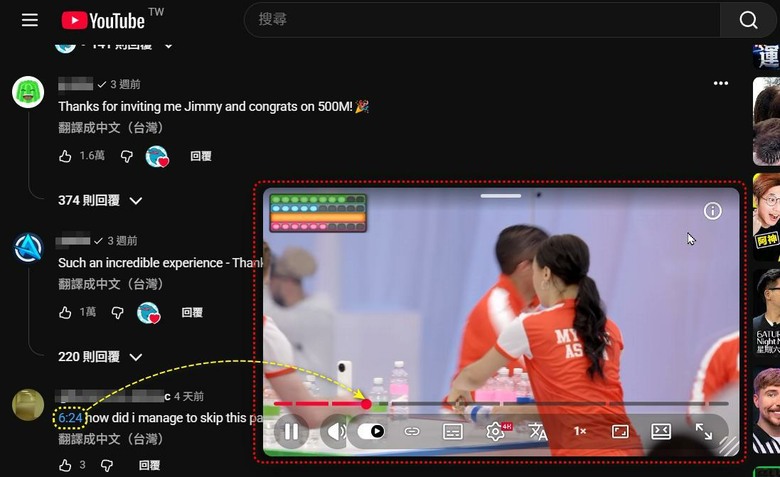
Task: Click the icon with inward-pointing arrows
Action: [x=661, y=431]
